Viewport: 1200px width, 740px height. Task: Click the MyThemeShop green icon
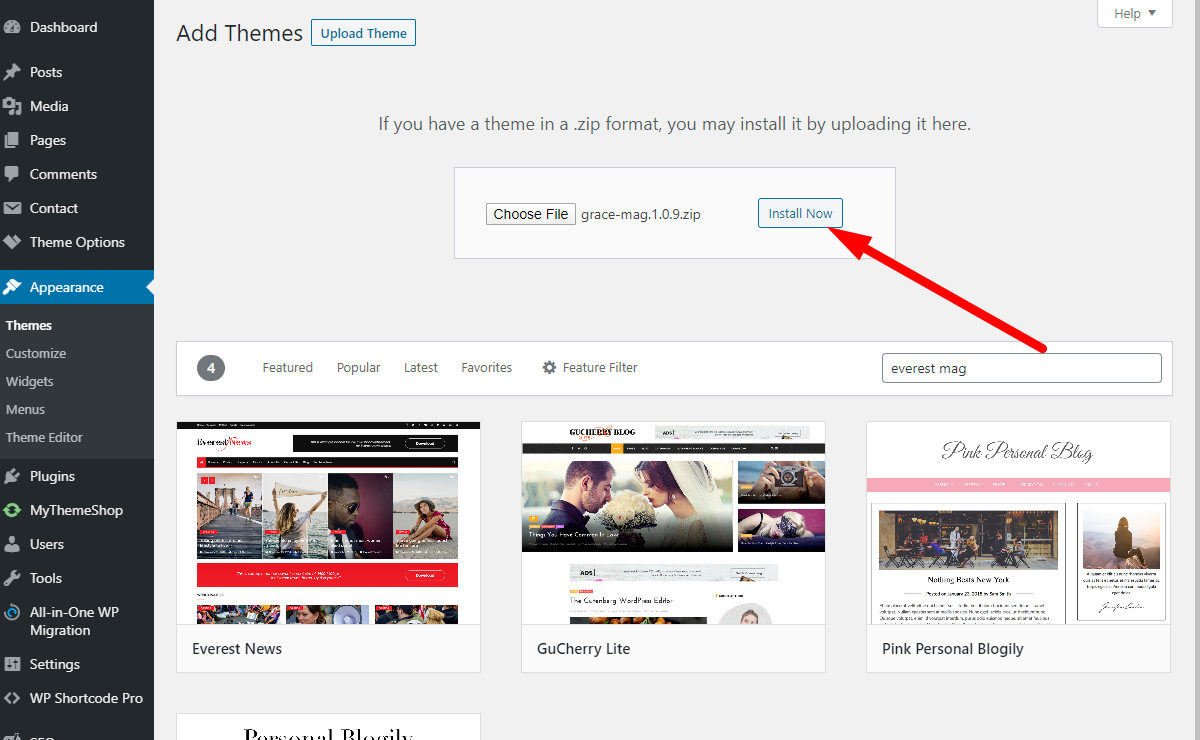click(x=12, y=510)
